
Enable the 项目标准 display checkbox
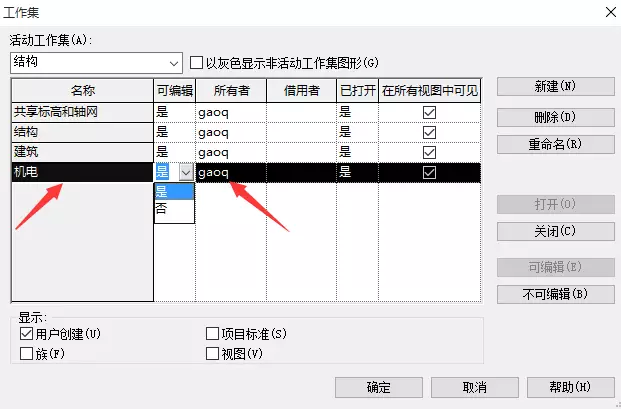[x=212, y=333]
